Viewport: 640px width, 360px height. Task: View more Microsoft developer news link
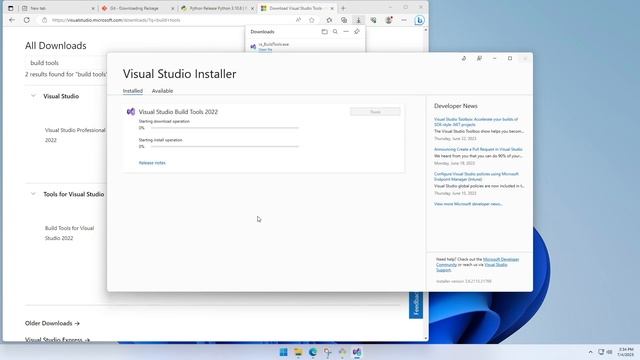click(468, 204)
